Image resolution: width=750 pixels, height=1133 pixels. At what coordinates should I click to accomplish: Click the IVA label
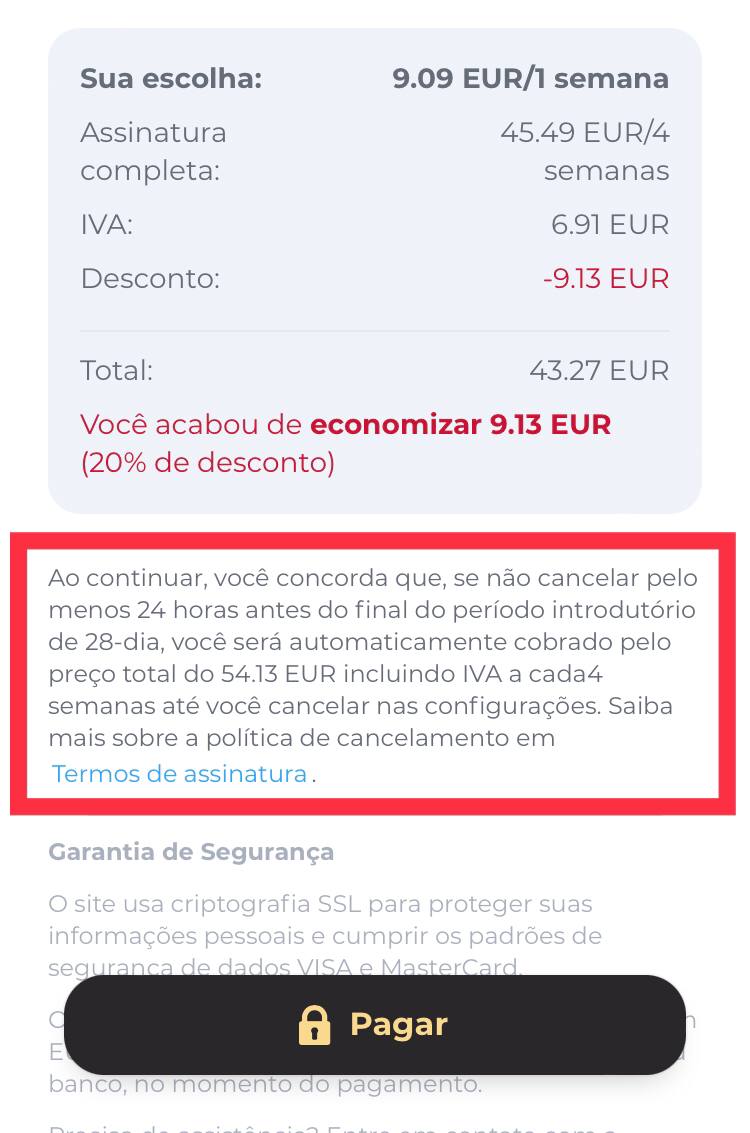coord(106,225)
